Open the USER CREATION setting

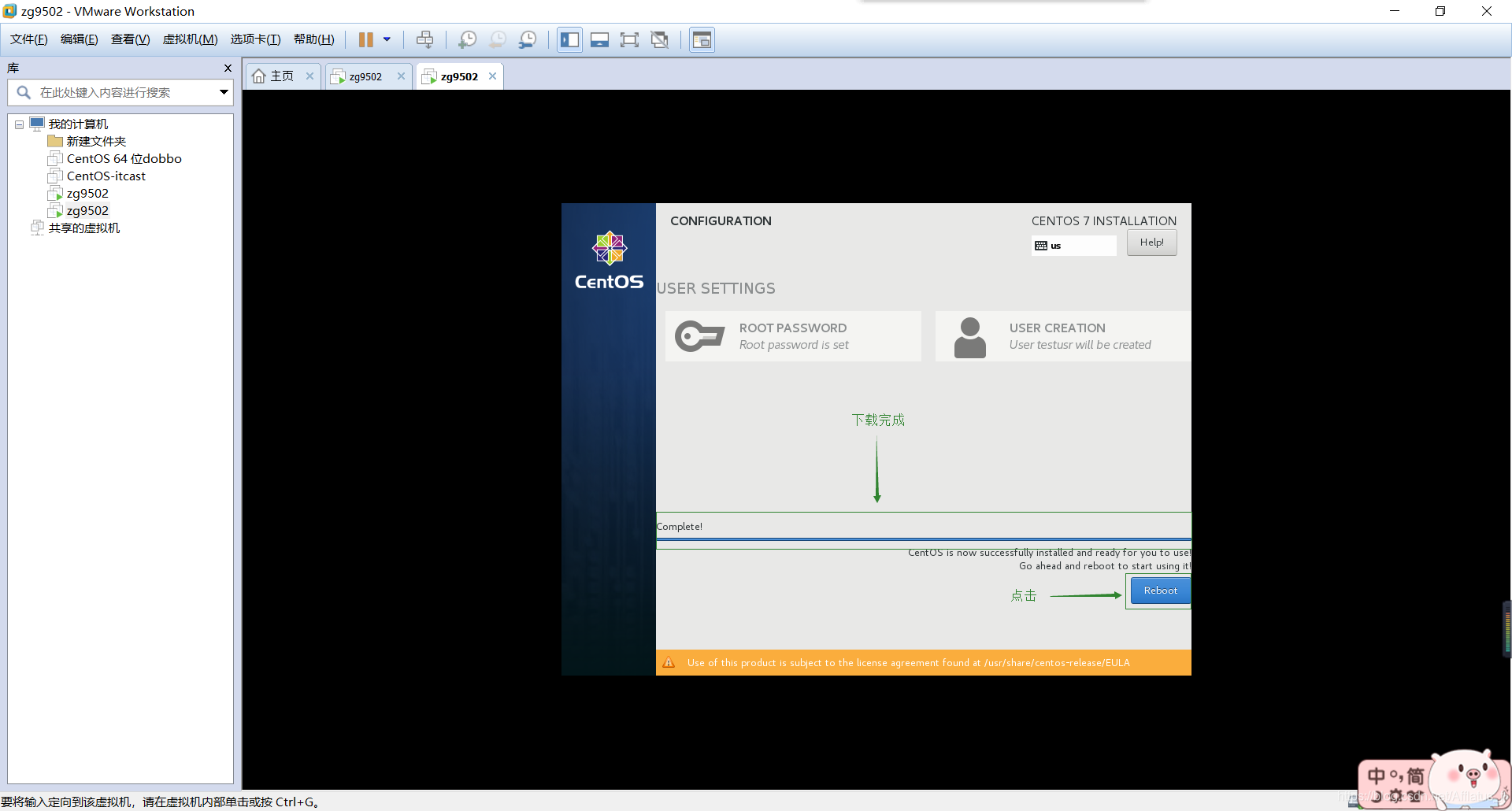[x=1063, y=336]
